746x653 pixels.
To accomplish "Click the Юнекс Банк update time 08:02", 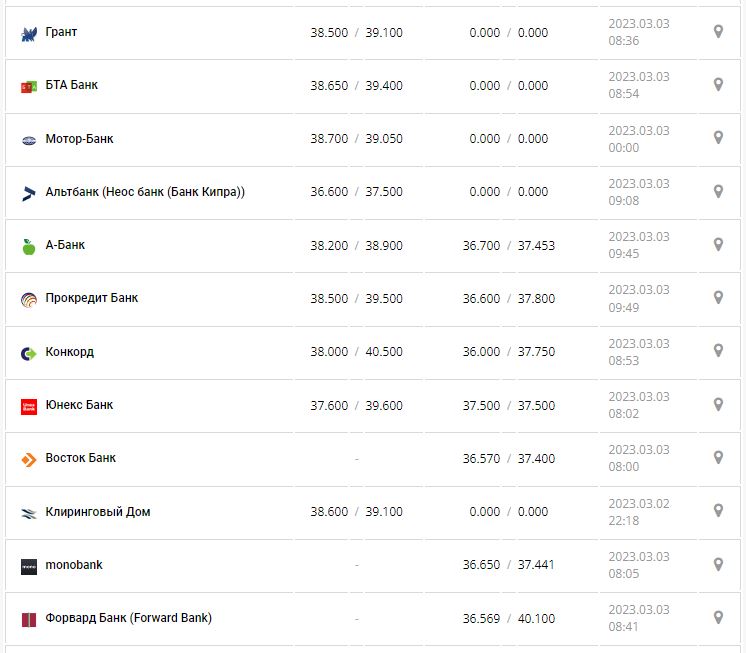I will (624, 414).
